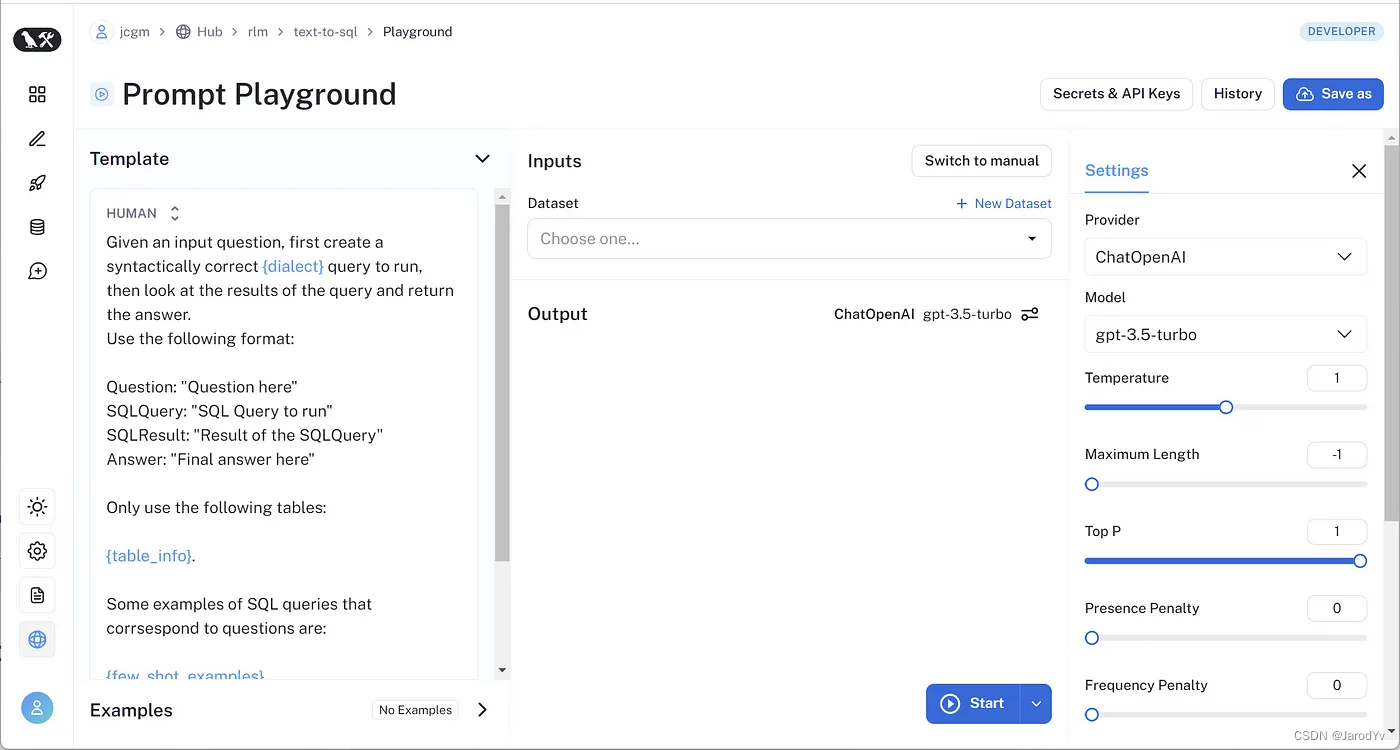This screenshot has width=1400, height=750.
Task: Edit the Temperature value field
Action: click(x=1337, y=378)
